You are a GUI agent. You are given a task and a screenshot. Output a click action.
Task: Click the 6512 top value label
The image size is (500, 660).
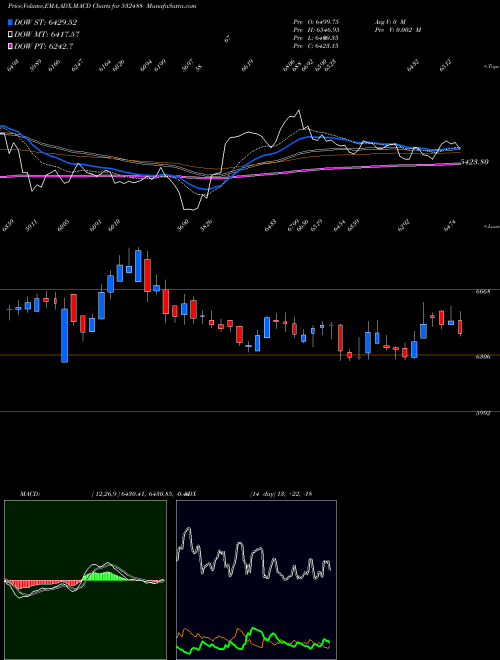(446, 67)
